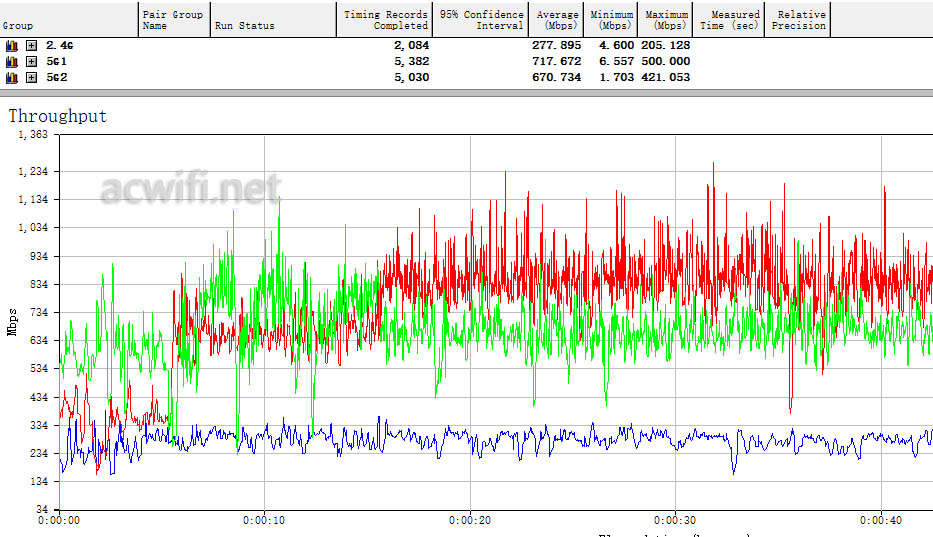Click the 5G1 group chart icon
933x537 pixels.
point(12,61)
